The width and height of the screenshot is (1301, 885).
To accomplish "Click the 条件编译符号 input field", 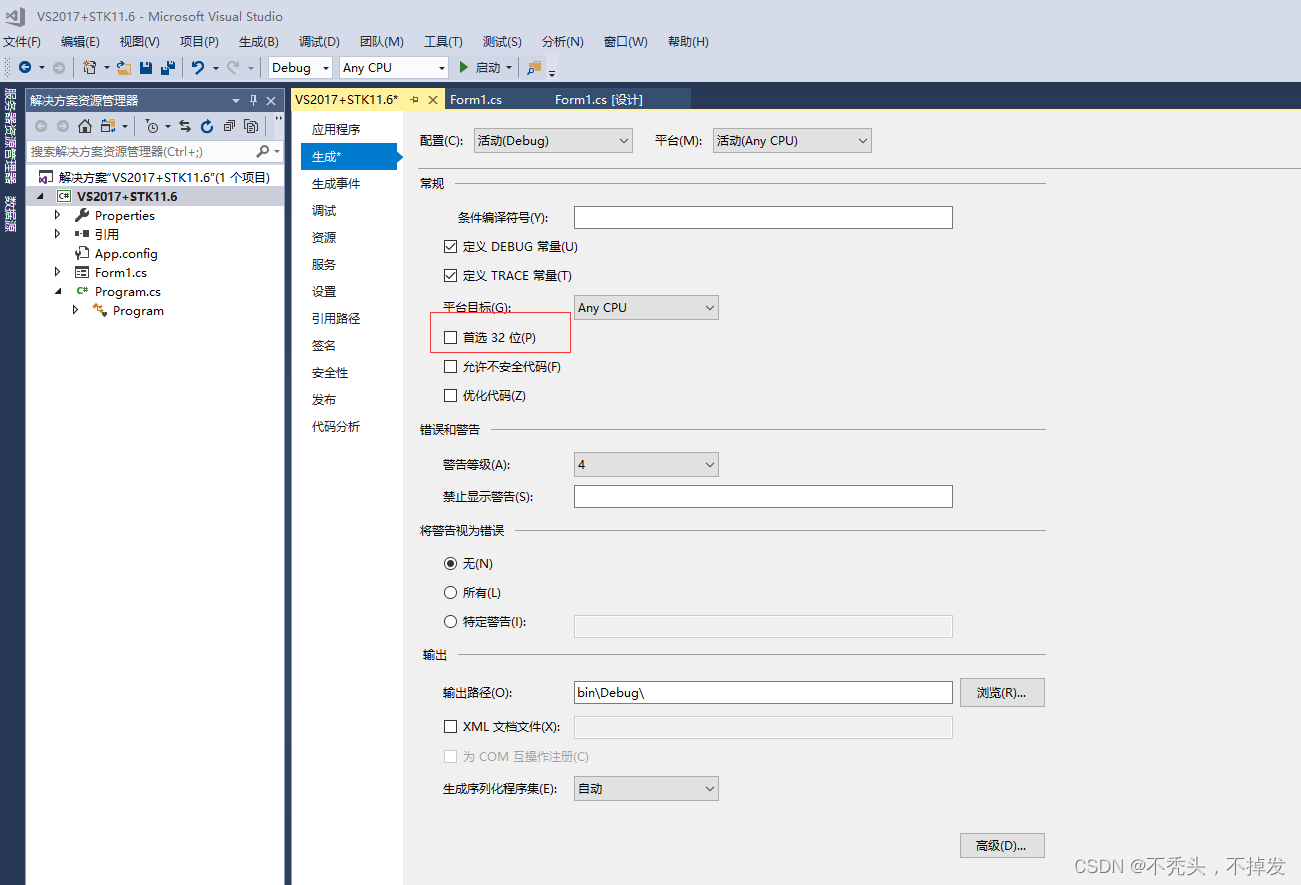I will click(763, 217).
